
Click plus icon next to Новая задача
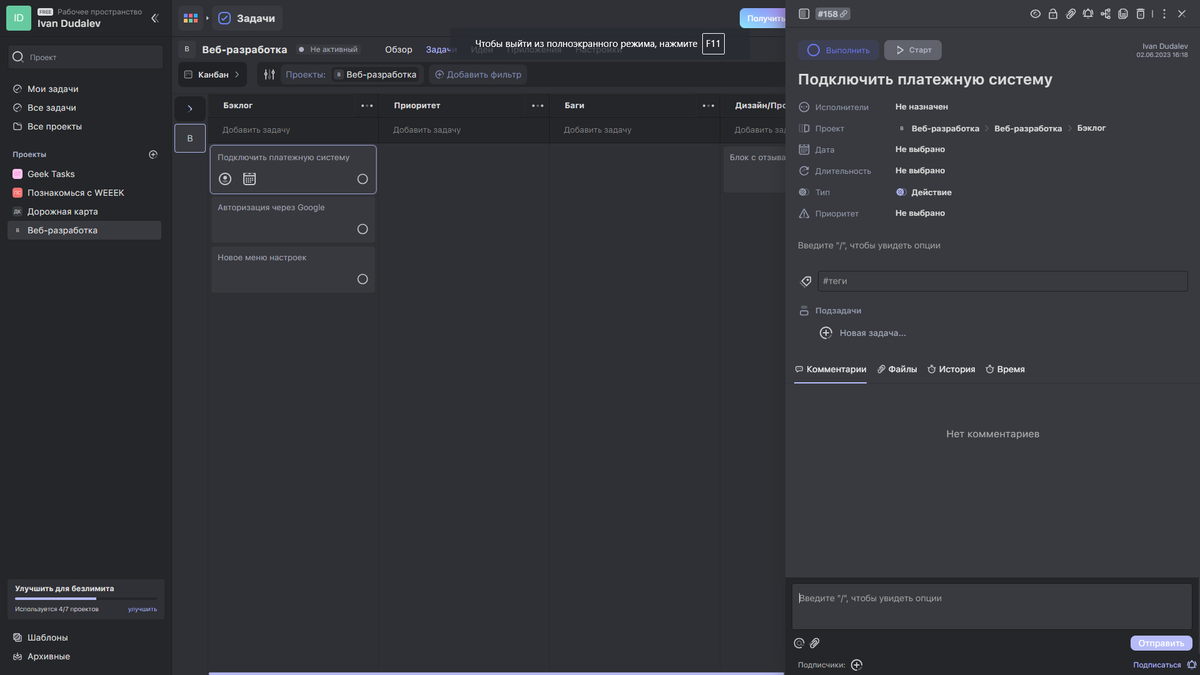(826, 333)
